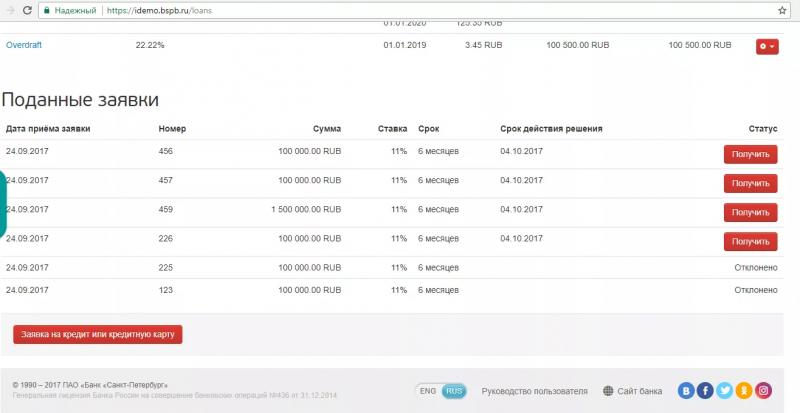800x413 pixels.
Task: Click Получить for the 1 500 000 RUB application
Action: coord(750,212)
